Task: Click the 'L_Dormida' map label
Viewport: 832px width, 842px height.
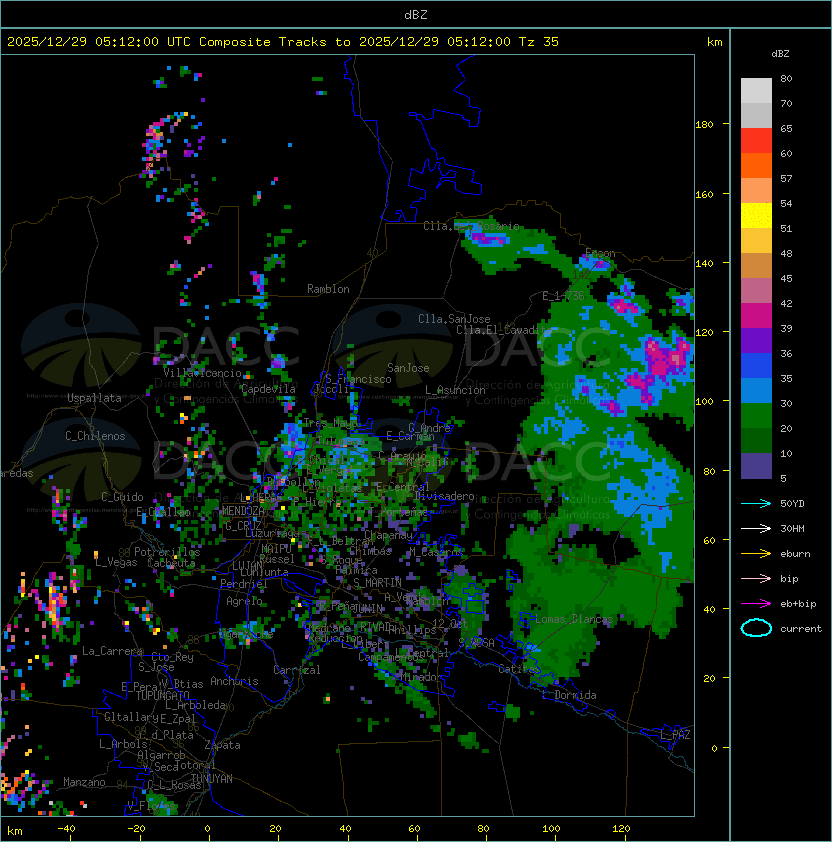Action: point(569,695)
